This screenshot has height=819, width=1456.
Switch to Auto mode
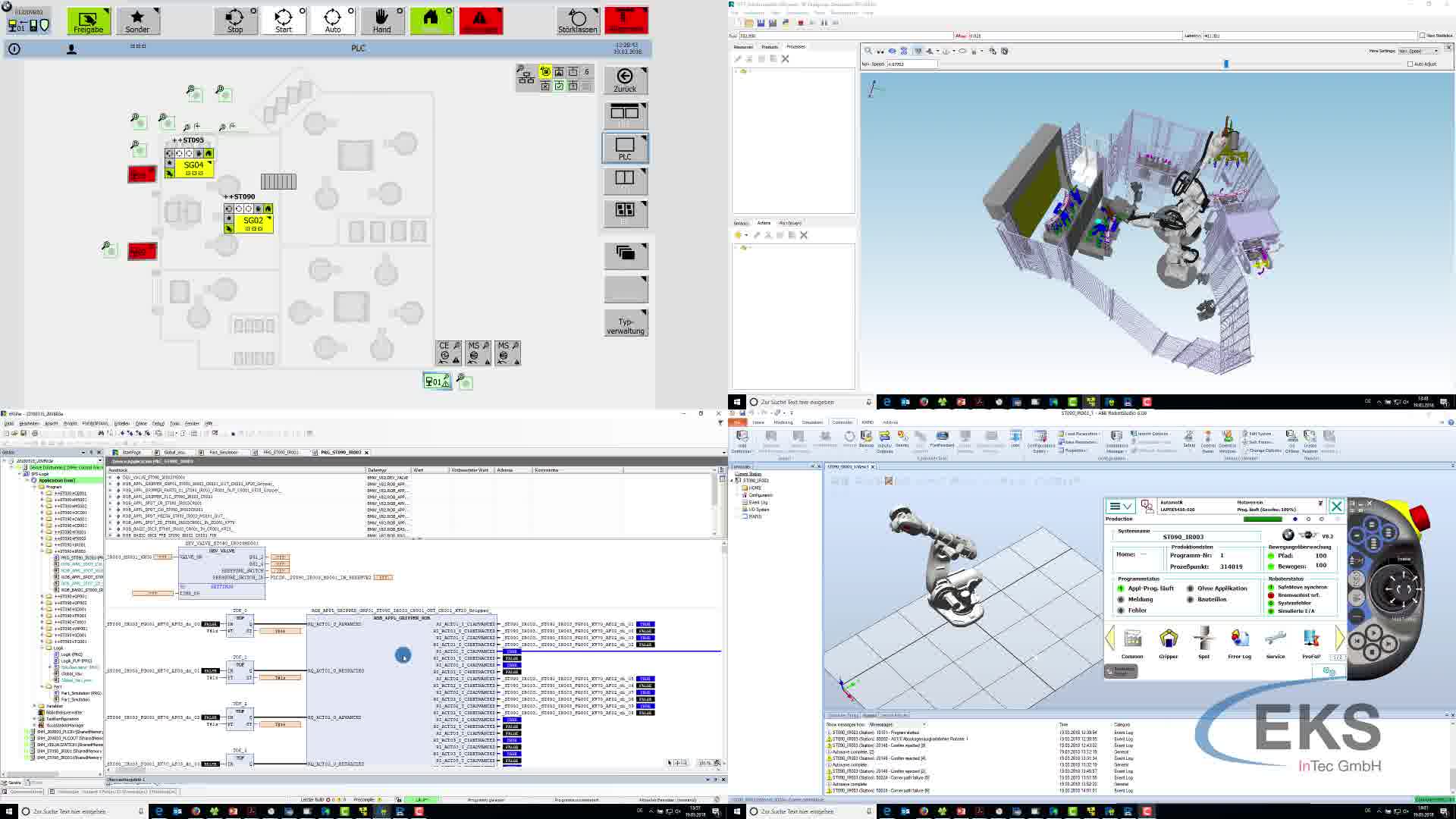333,20
